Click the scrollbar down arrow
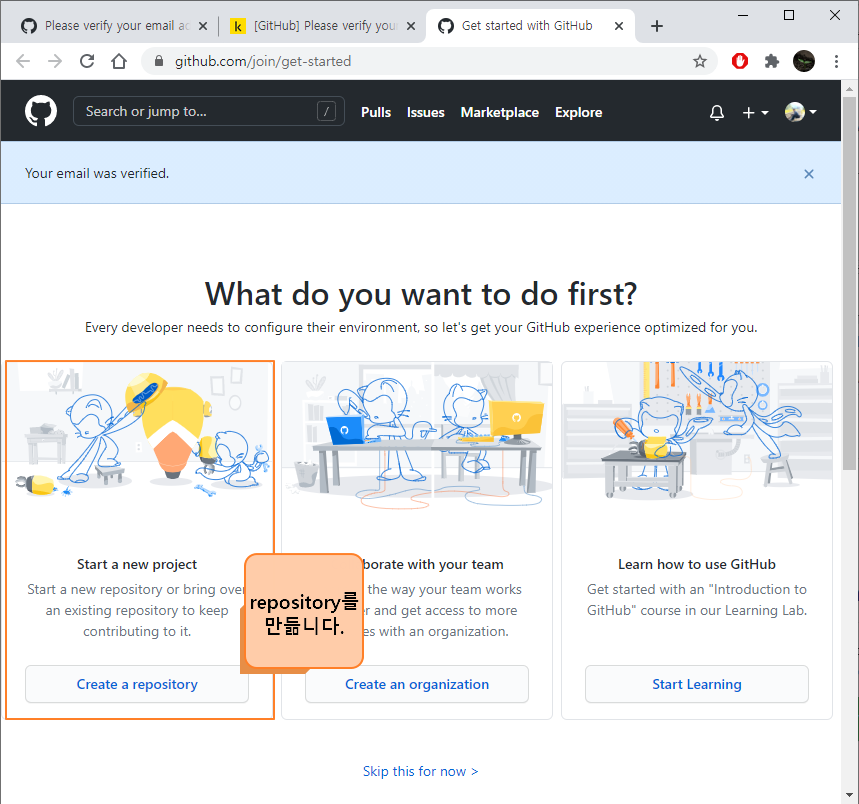This screenshot has height=804, width=859. click(850, 794)
